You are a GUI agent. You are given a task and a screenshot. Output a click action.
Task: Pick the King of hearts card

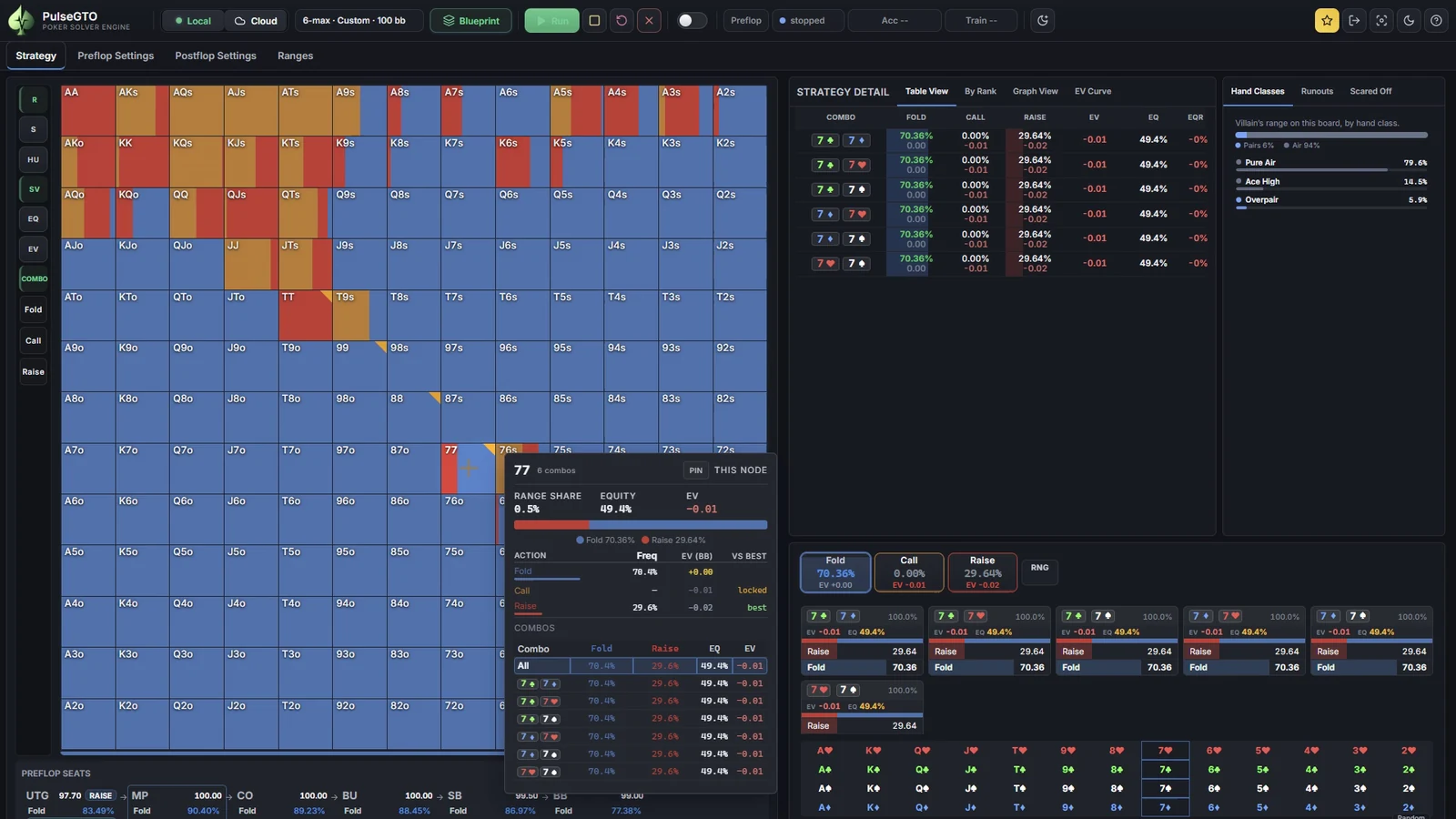873,751
